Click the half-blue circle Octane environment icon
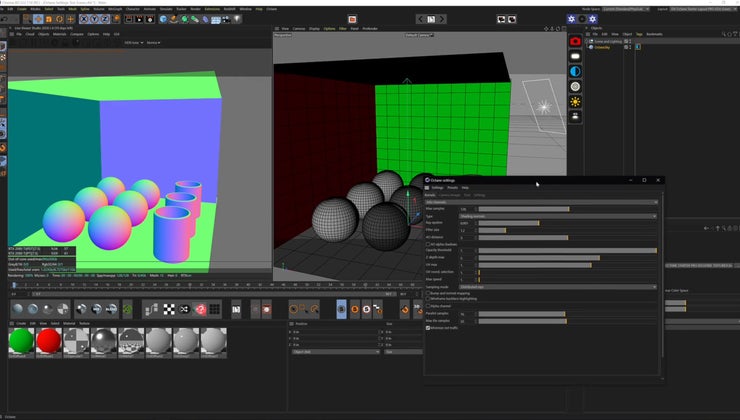 click(x=575, y=71)
